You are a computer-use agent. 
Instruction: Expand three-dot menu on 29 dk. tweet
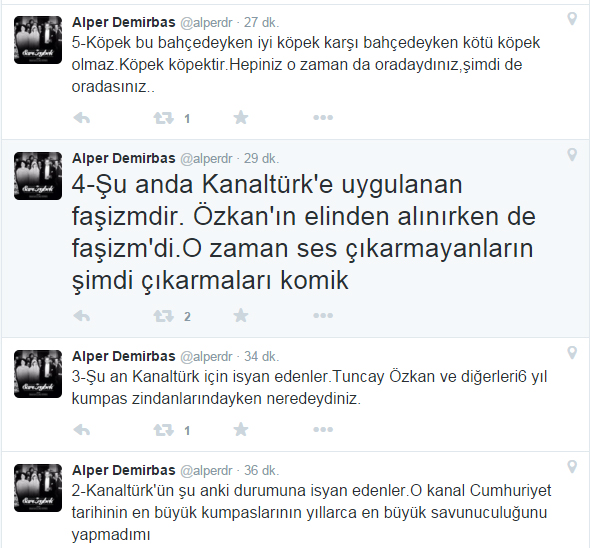point(323,315)
